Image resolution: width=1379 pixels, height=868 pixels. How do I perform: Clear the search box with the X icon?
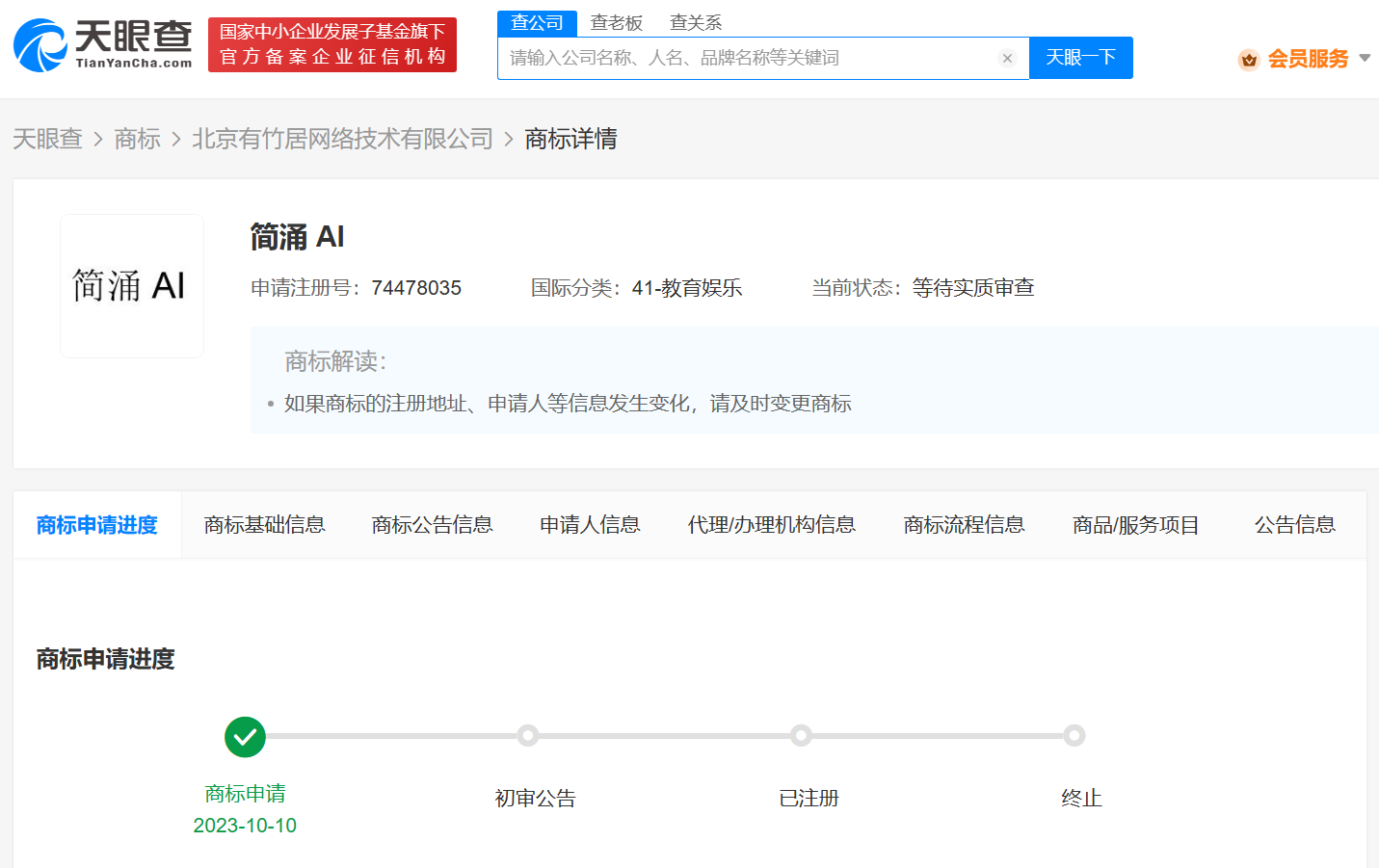pyautogui.click(x=1007, y=59)
